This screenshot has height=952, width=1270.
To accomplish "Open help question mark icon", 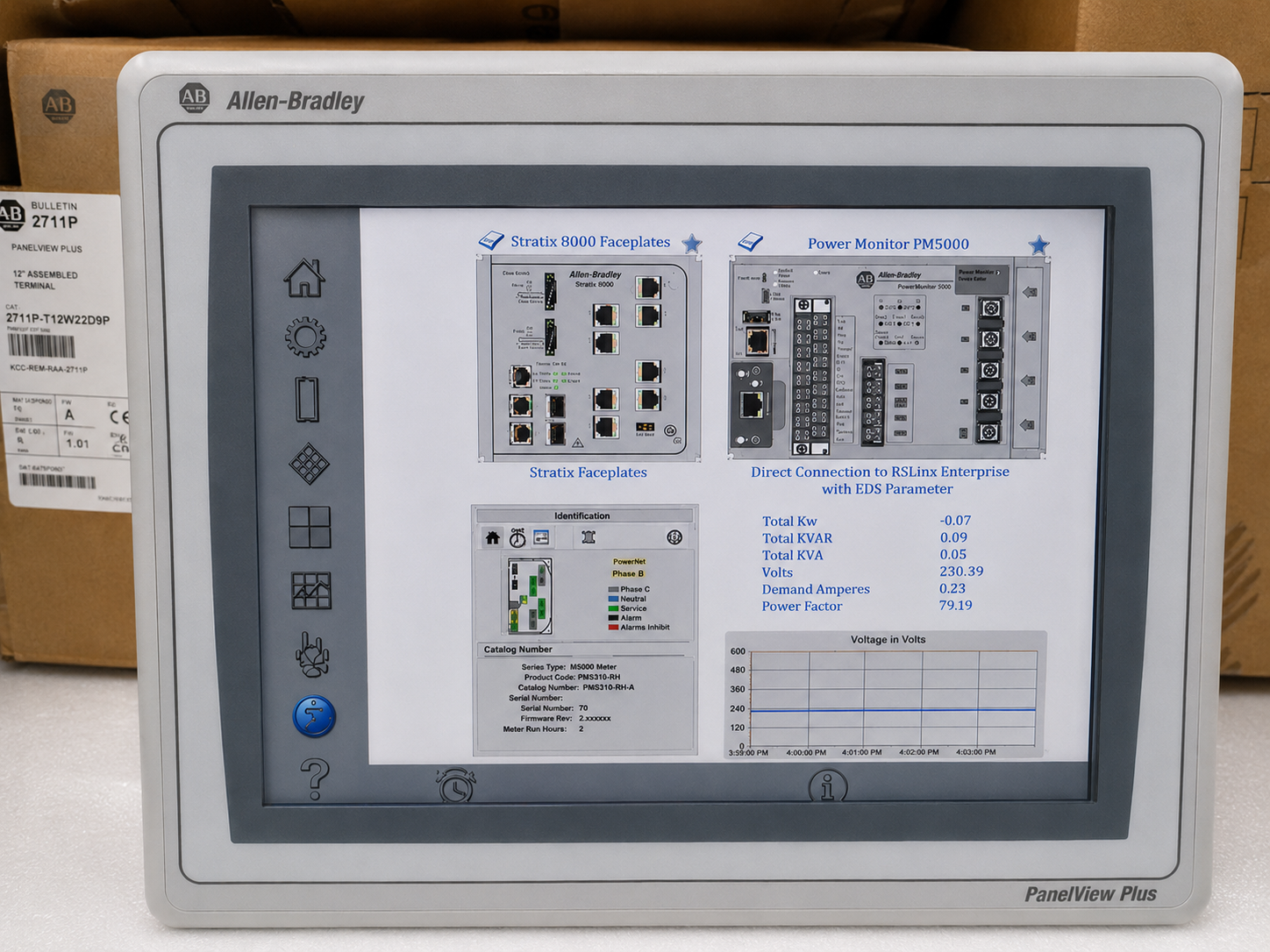I will tap(315, 778).
